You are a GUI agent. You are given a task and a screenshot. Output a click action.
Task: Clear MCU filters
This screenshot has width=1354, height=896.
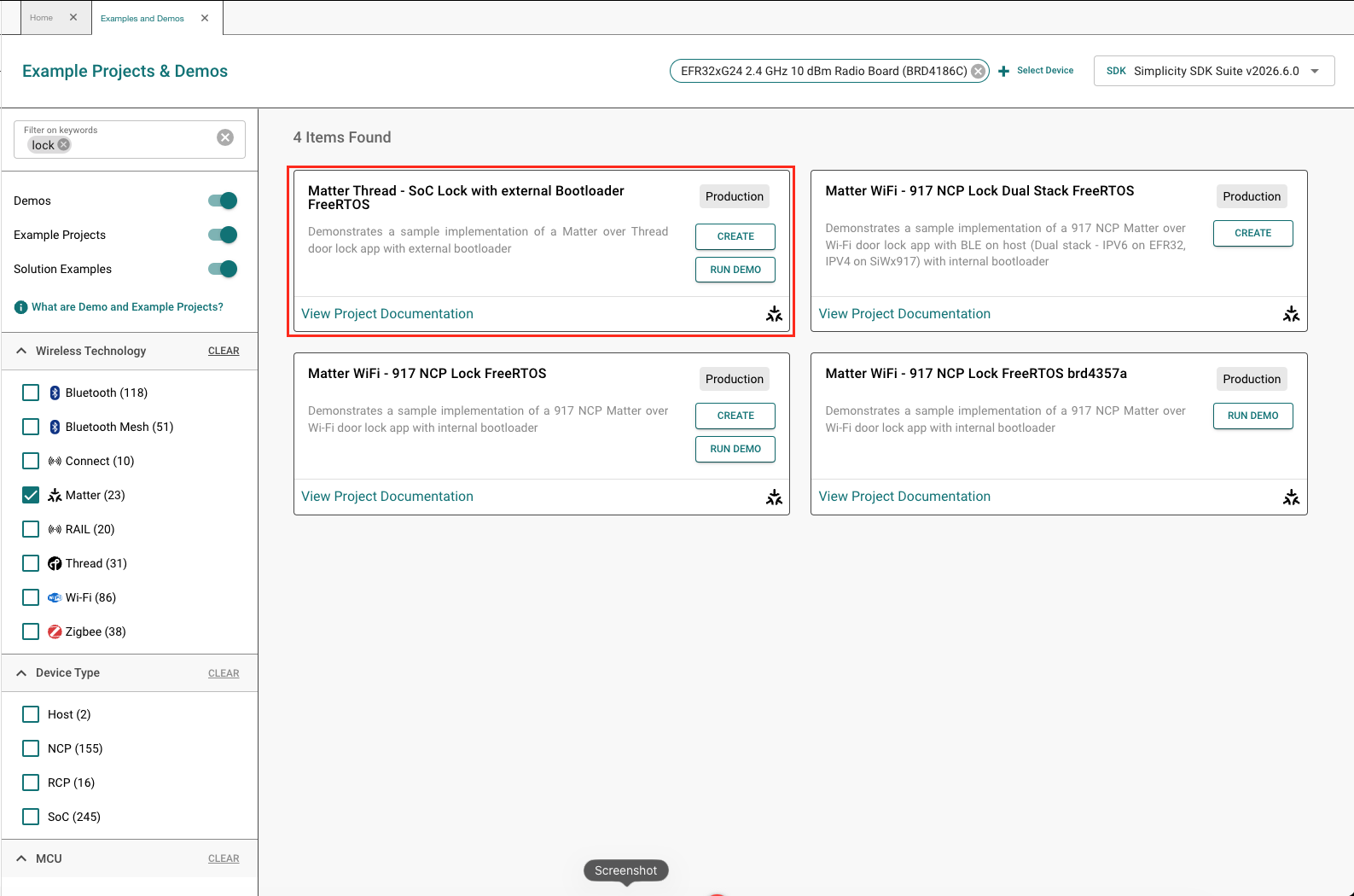[224, 858]
